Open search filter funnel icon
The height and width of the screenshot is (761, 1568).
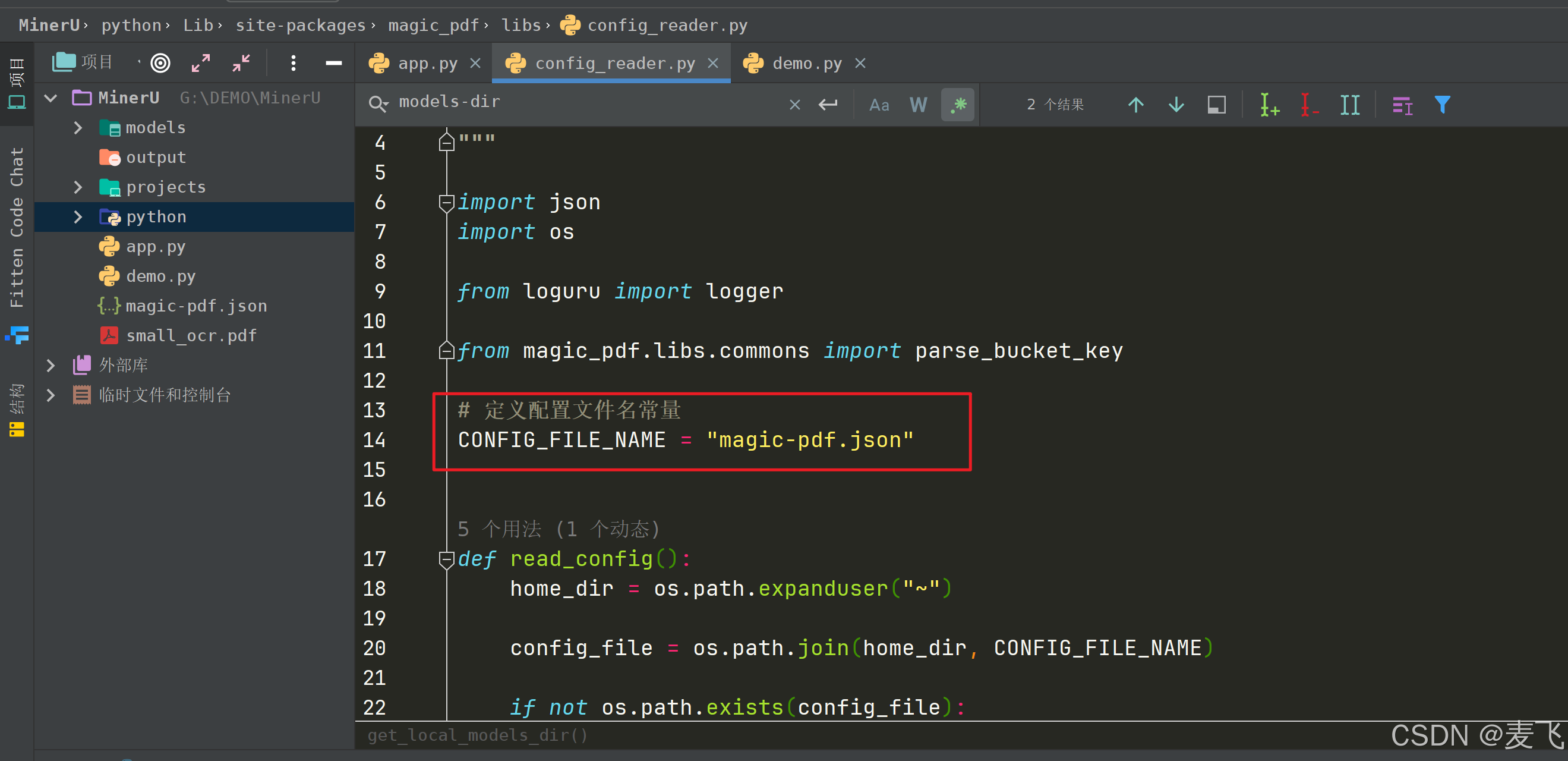1442,104
